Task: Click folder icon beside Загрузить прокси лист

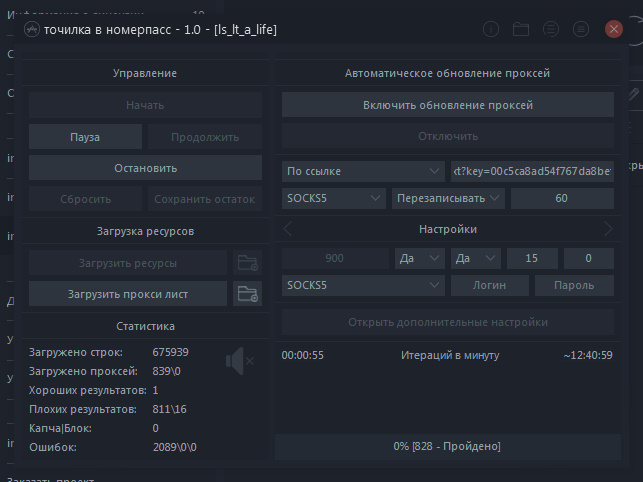Action: click(246, 293)
